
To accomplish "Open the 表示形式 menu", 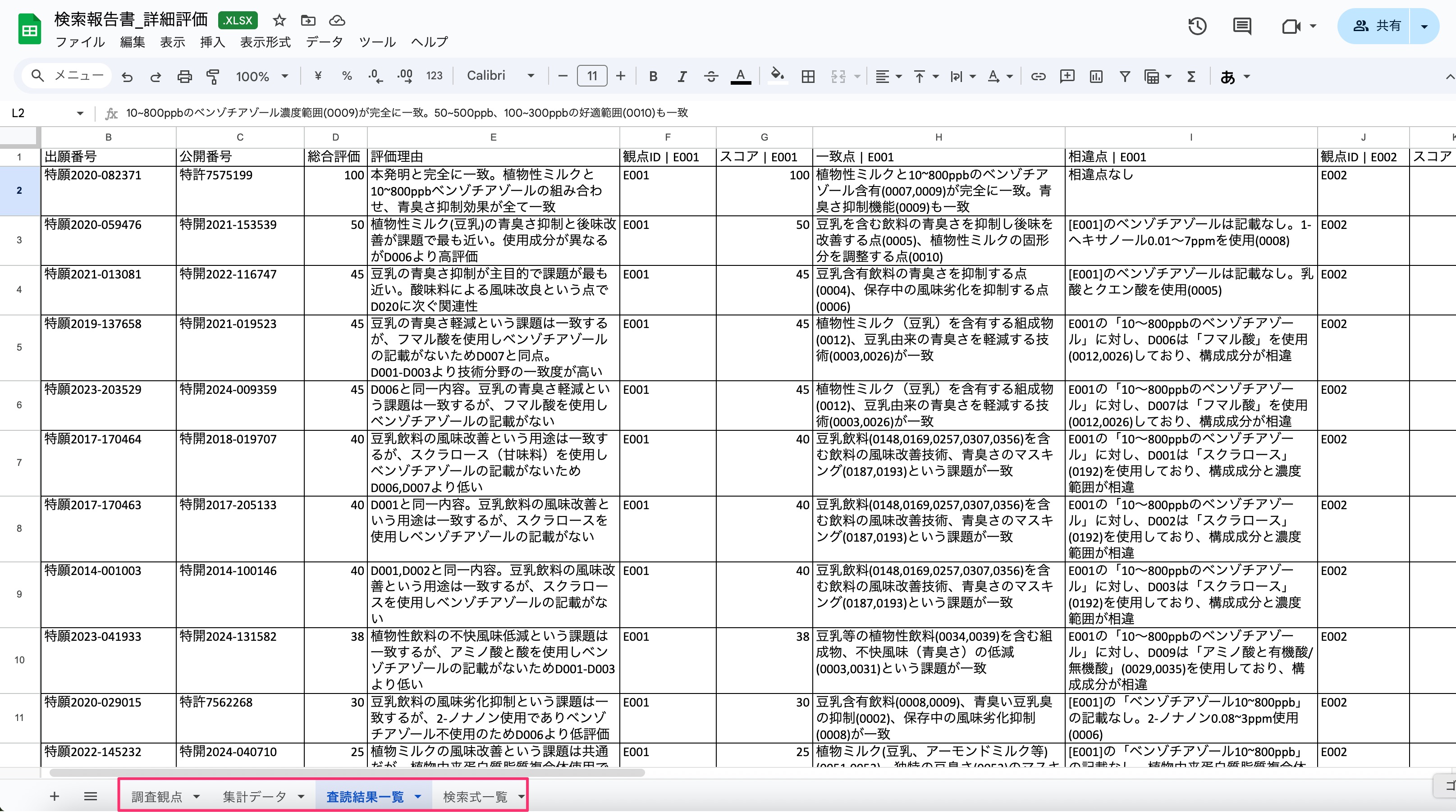I will click(265, 42).
